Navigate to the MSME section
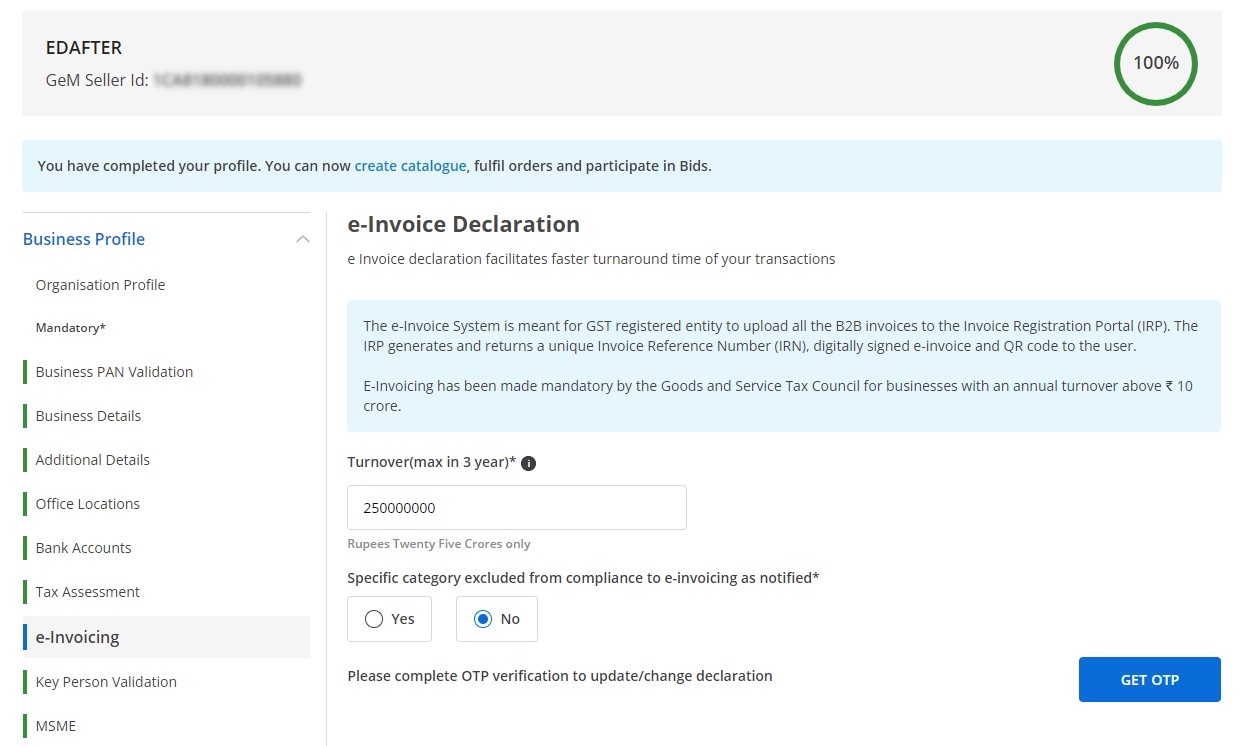This screenshot has width=1260, height=746. [55, 725]
